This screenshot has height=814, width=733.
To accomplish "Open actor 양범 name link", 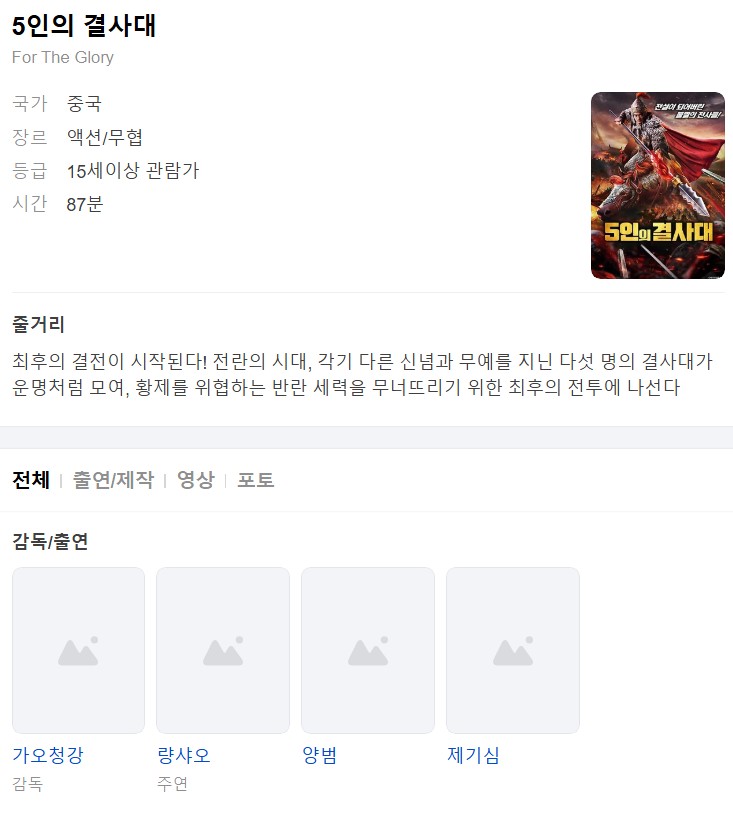I will [x=319, y=755].
